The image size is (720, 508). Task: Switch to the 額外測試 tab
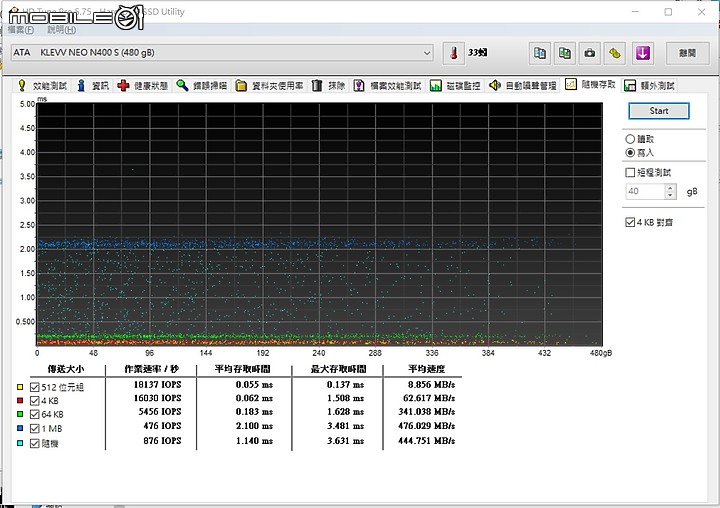click(649, 85)
